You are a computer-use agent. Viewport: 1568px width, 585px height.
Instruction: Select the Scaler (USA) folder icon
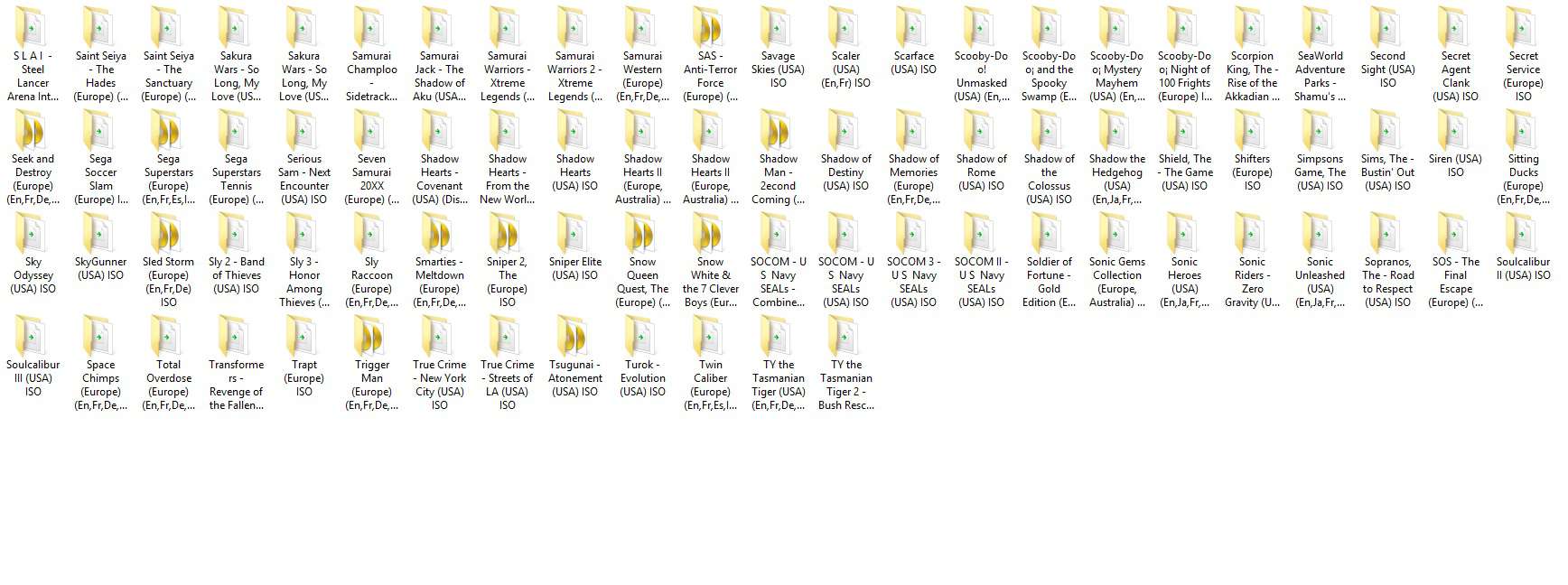click(845, 26)
